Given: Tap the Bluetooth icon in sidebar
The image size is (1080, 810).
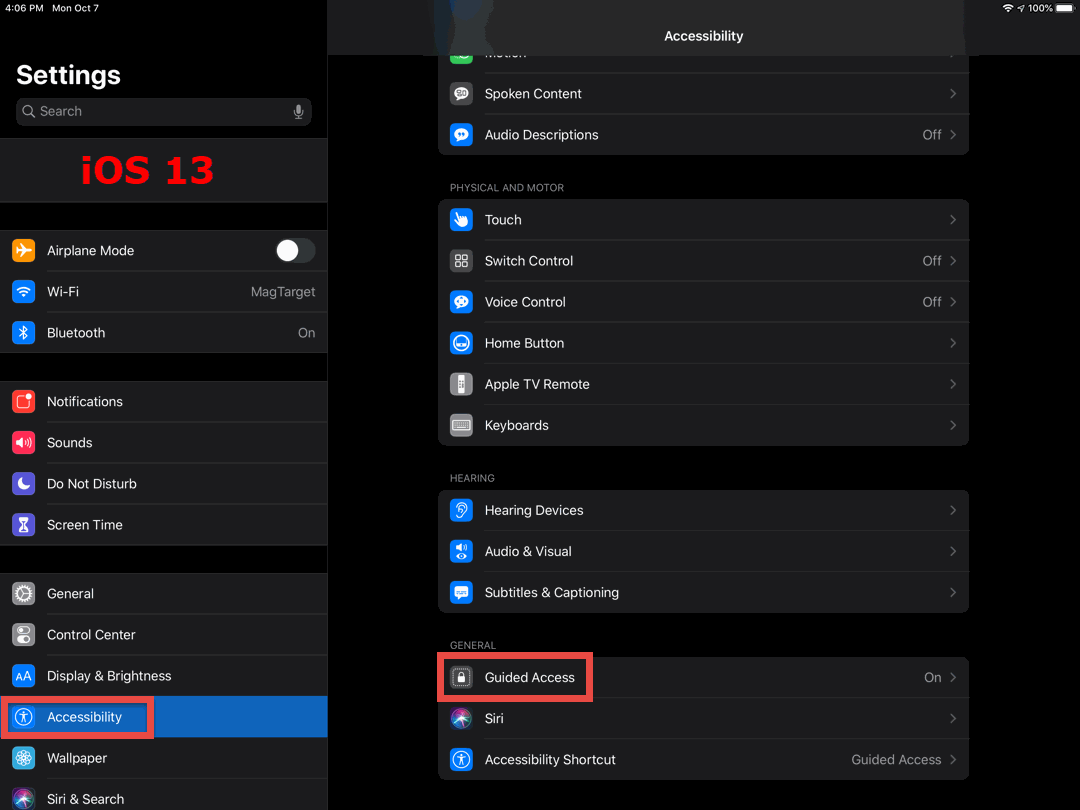Looking at the screenshot, I should [x=23, y=333].
